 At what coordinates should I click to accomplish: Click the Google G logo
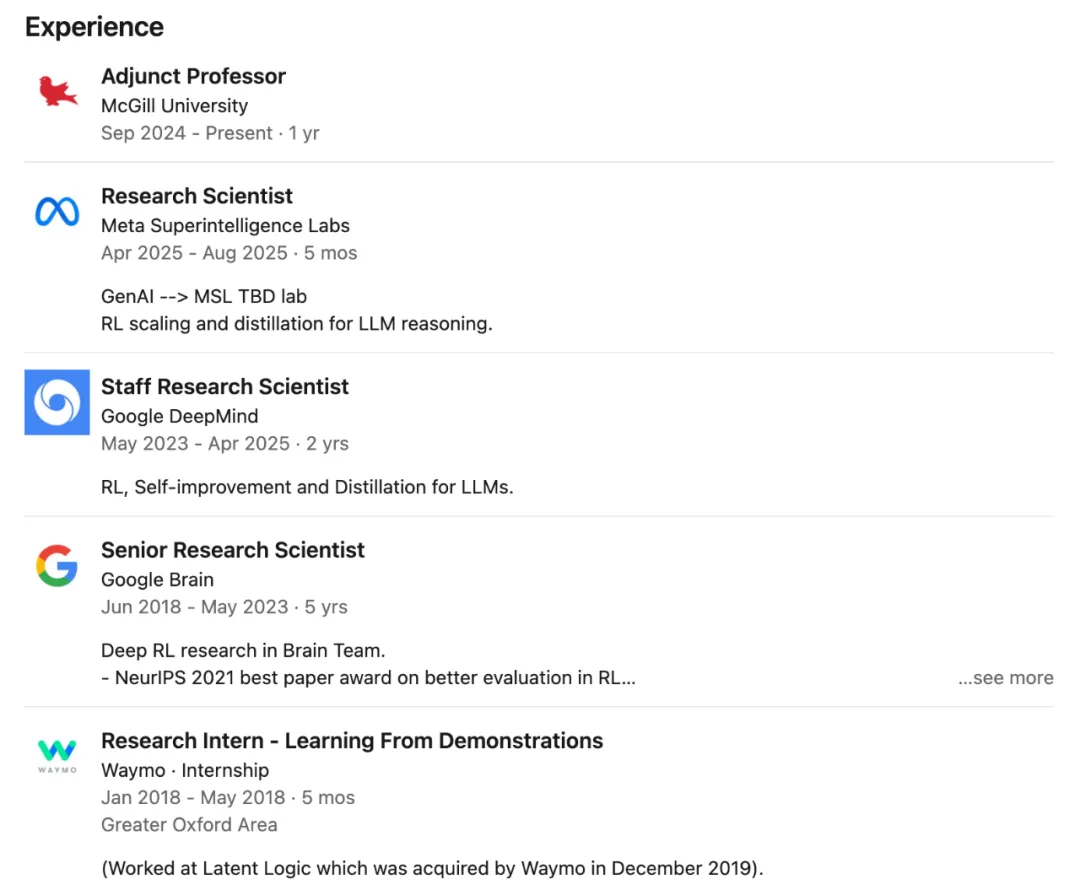57,566
